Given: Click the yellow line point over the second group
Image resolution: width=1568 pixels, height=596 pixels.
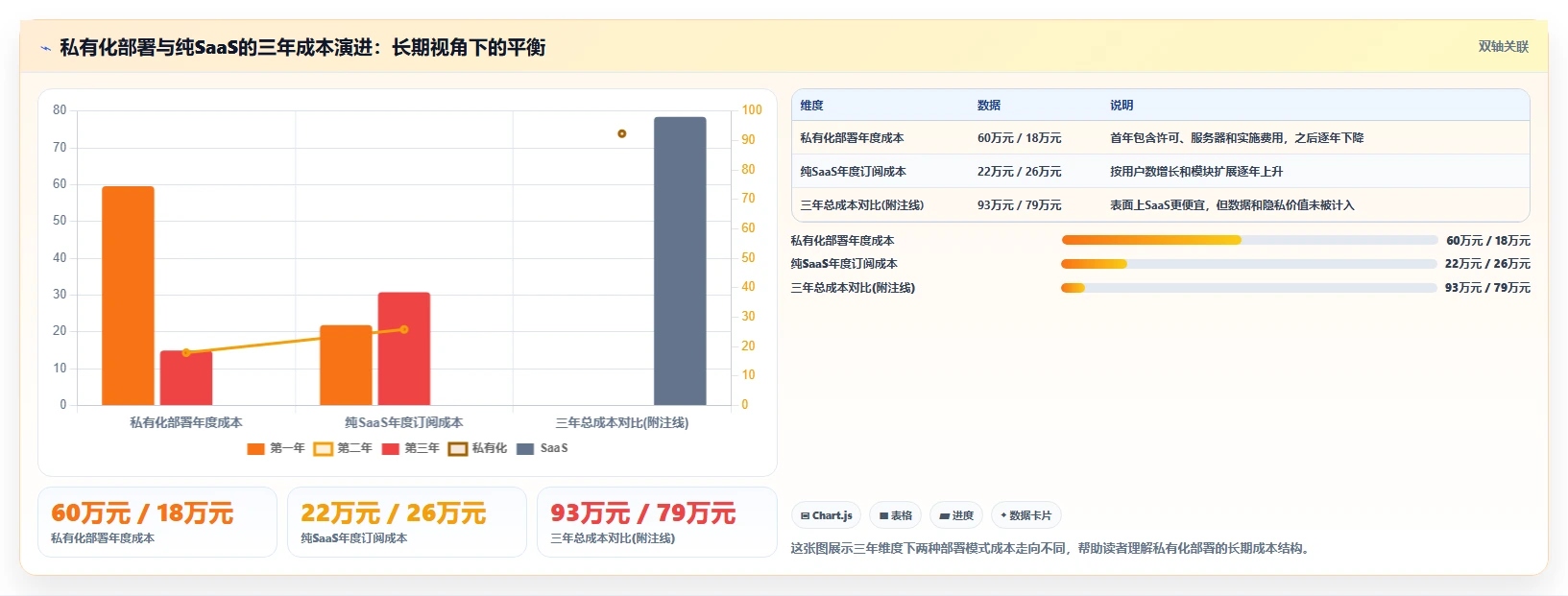Looking at the screenshot, I should 404,329.
